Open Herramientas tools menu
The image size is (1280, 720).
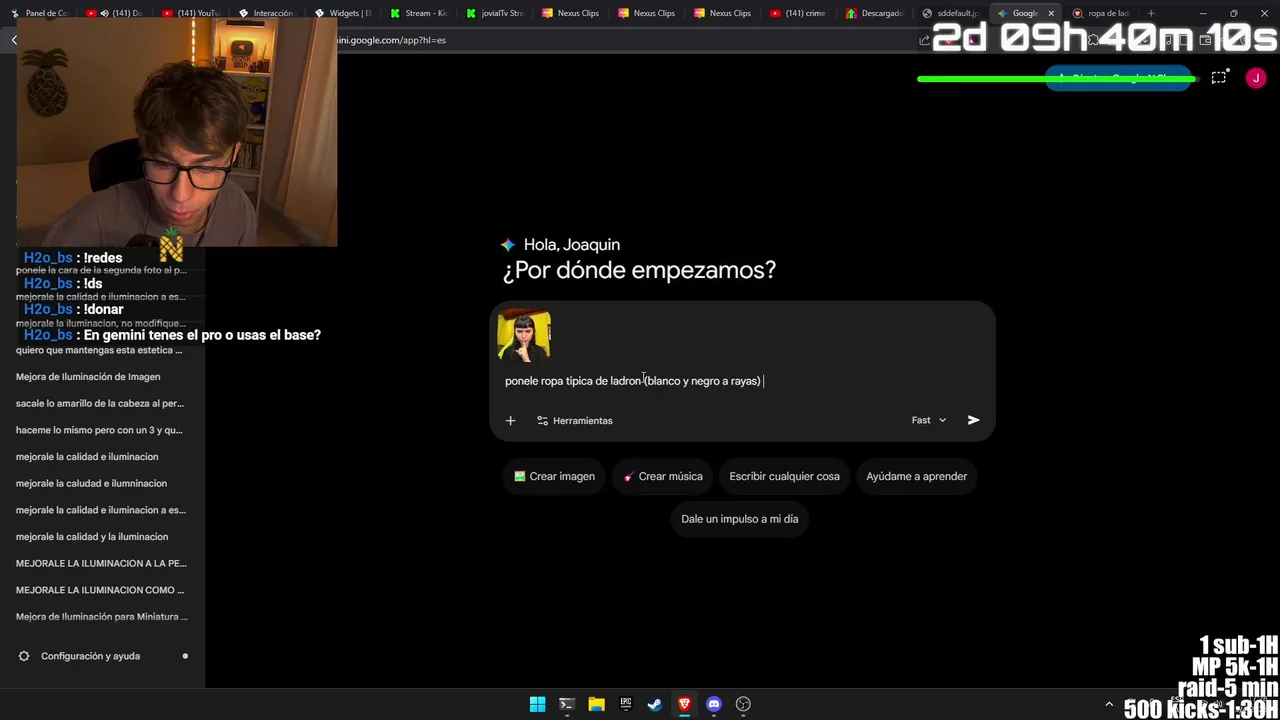(575, 420)
